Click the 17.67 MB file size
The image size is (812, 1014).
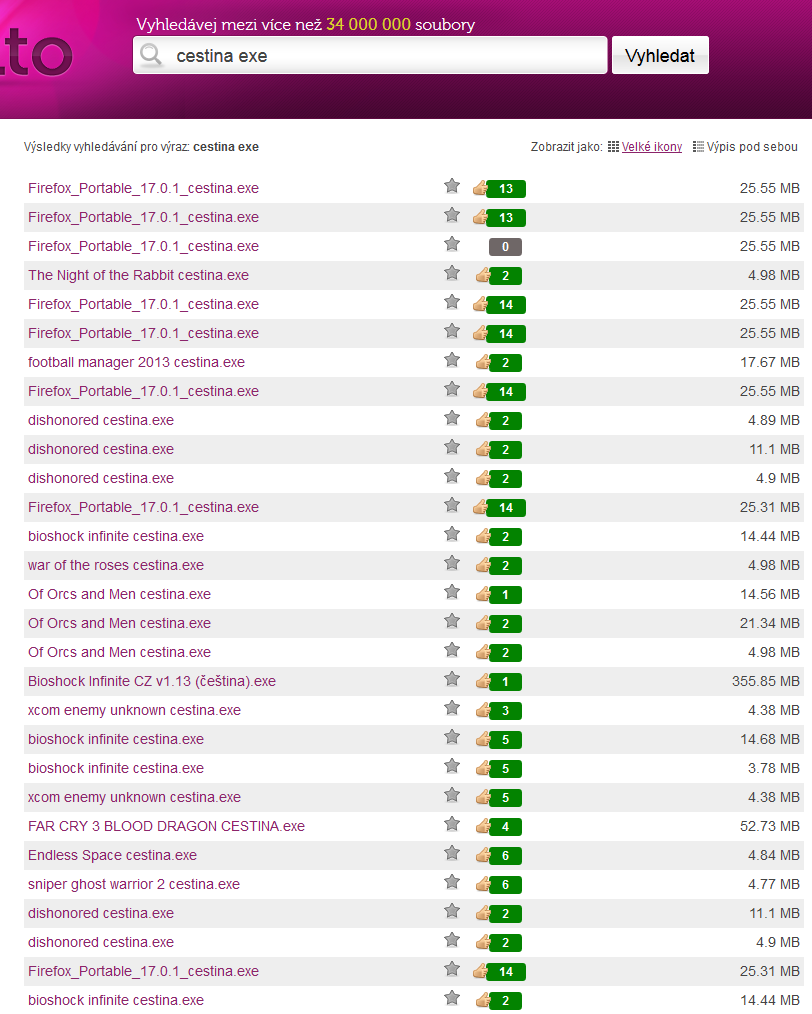tap(770, 362)
